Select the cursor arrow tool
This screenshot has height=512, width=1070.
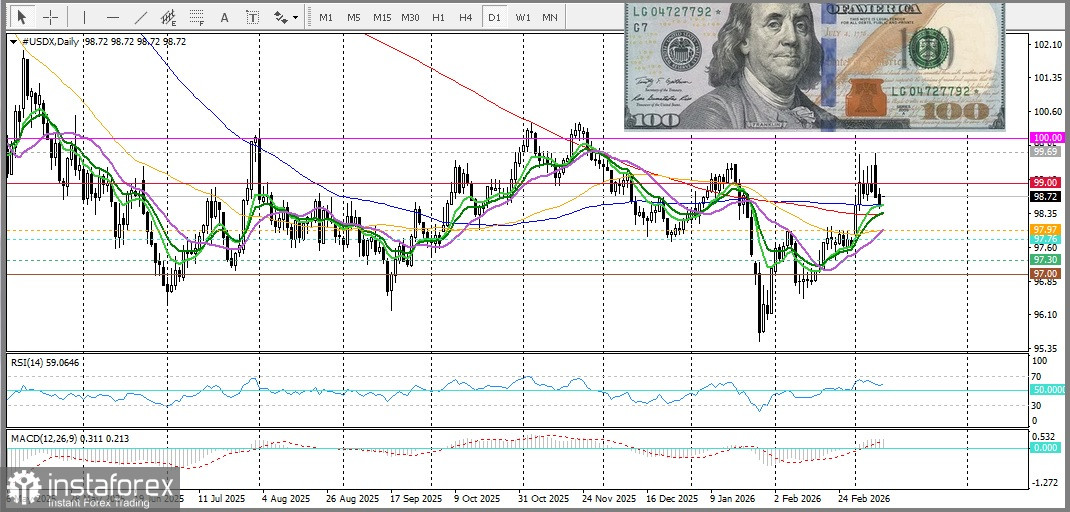point(22,17)
